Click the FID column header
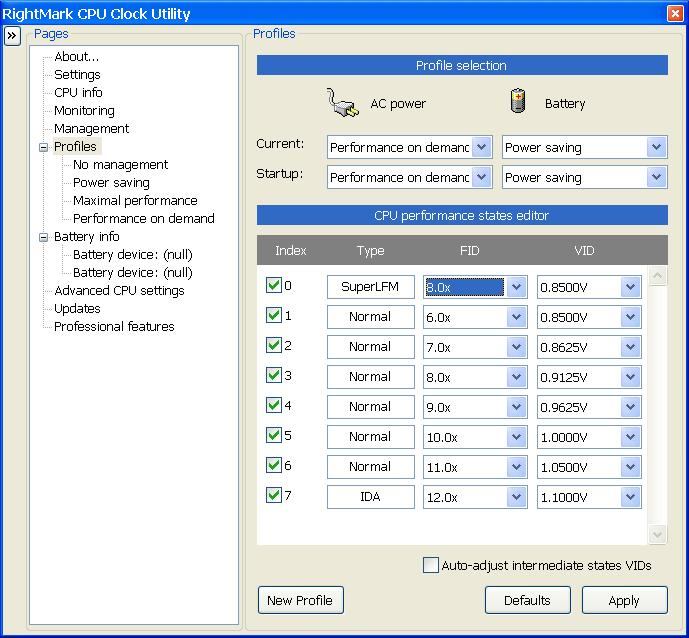The height and width of the screenshot is (638, 689). (469, 250)
